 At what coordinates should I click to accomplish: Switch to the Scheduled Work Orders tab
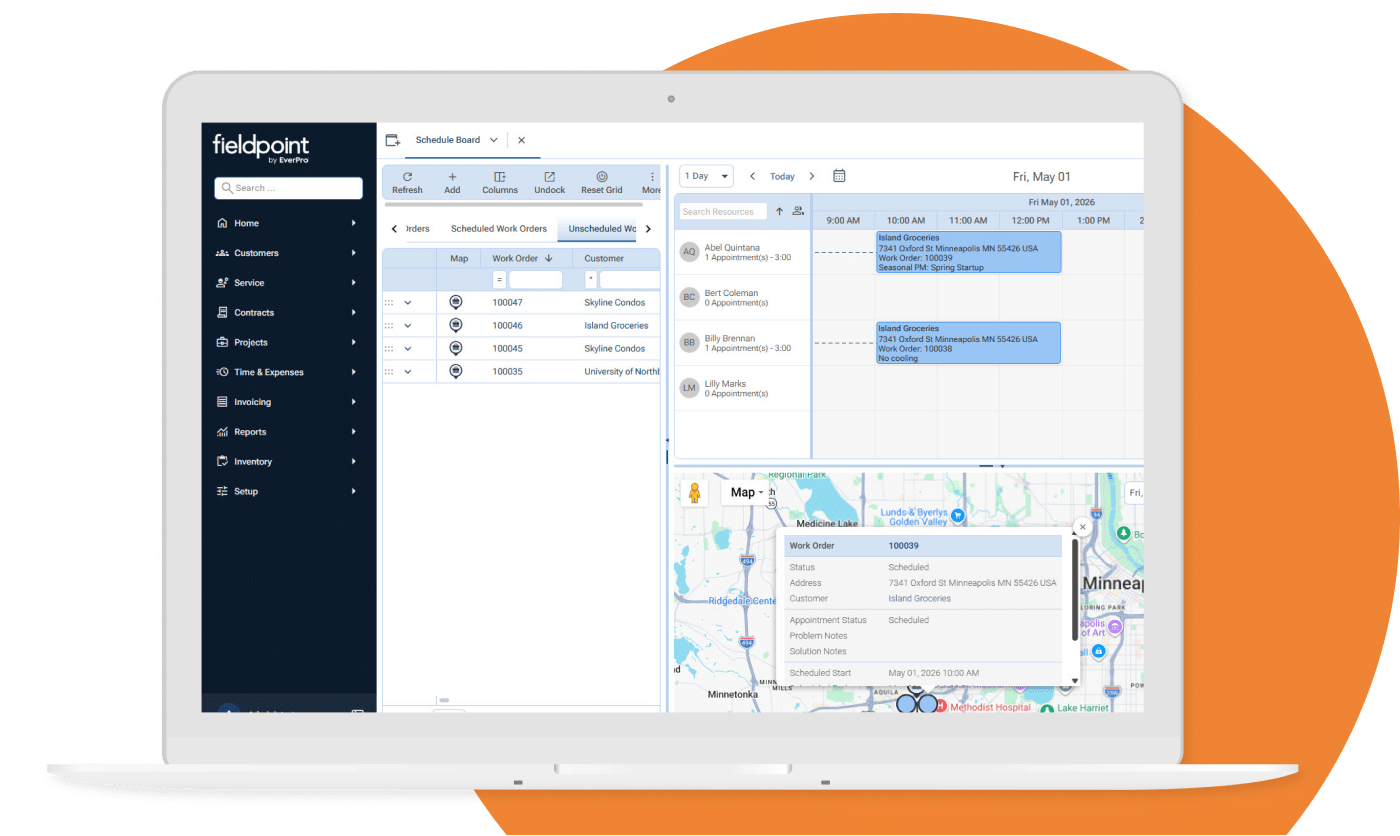point(499,229)
